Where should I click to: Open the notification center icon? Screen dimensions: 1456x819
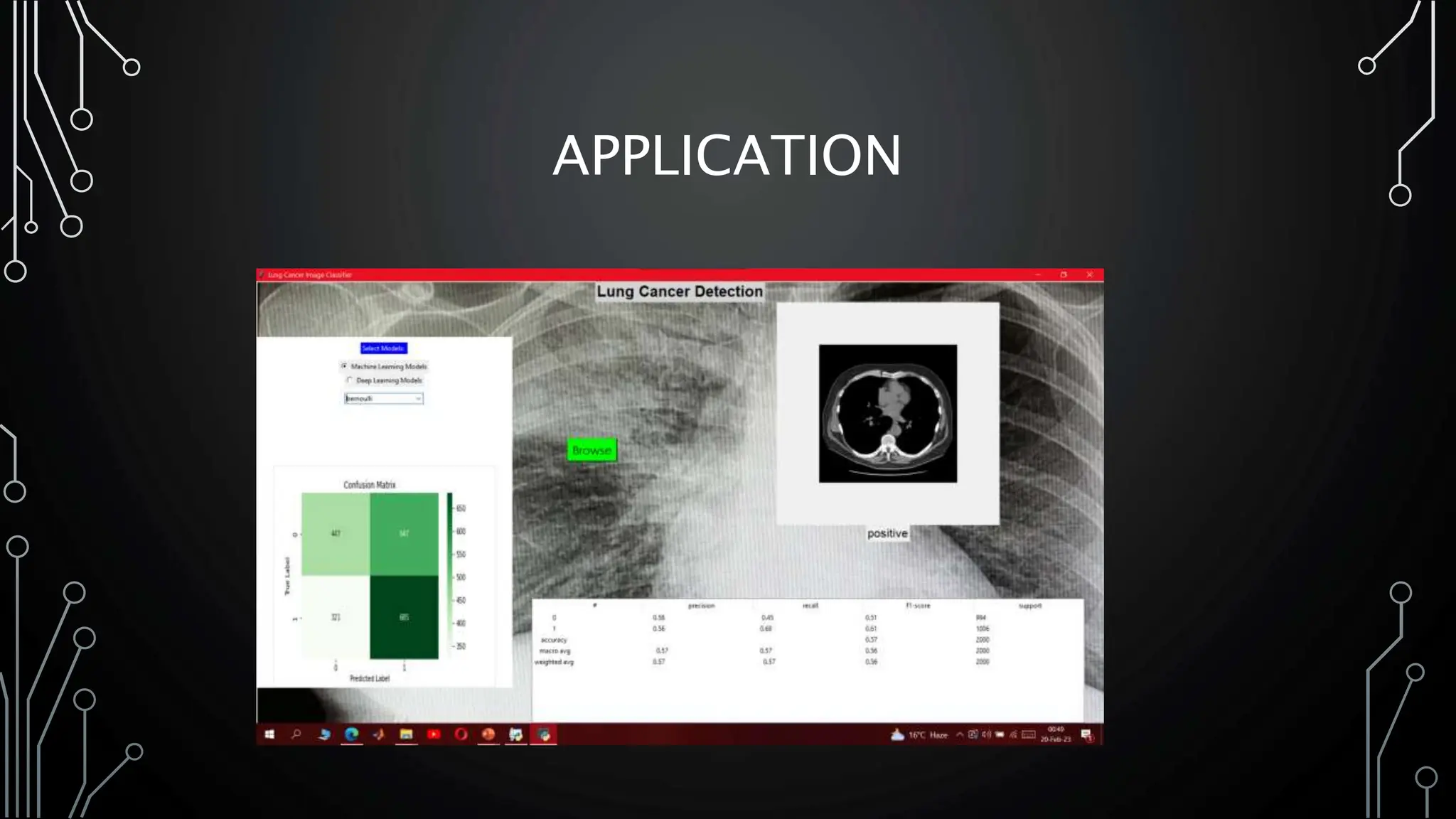tap(1086, 734)
